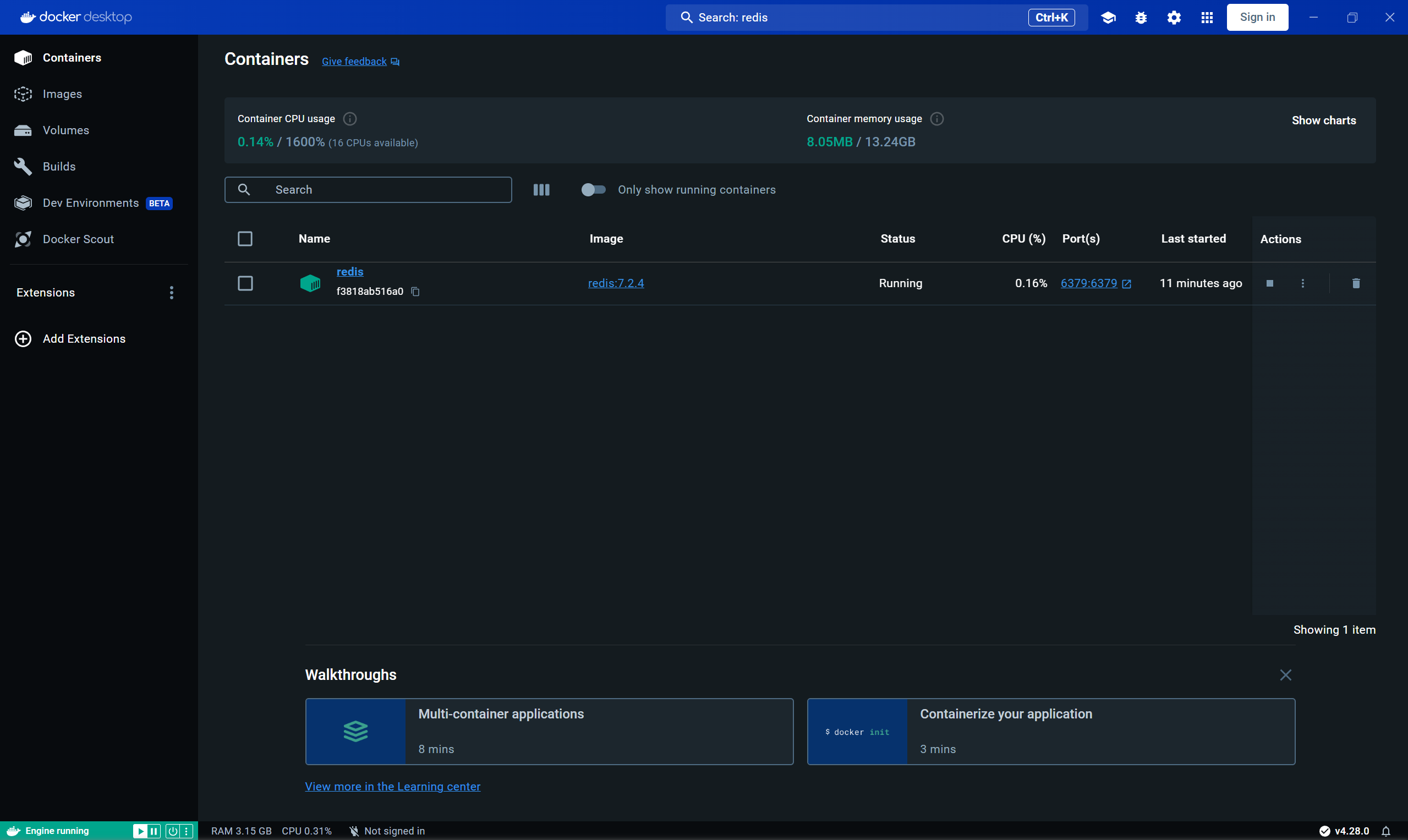Open Multi-container applications walkthrough

(549, 731)
